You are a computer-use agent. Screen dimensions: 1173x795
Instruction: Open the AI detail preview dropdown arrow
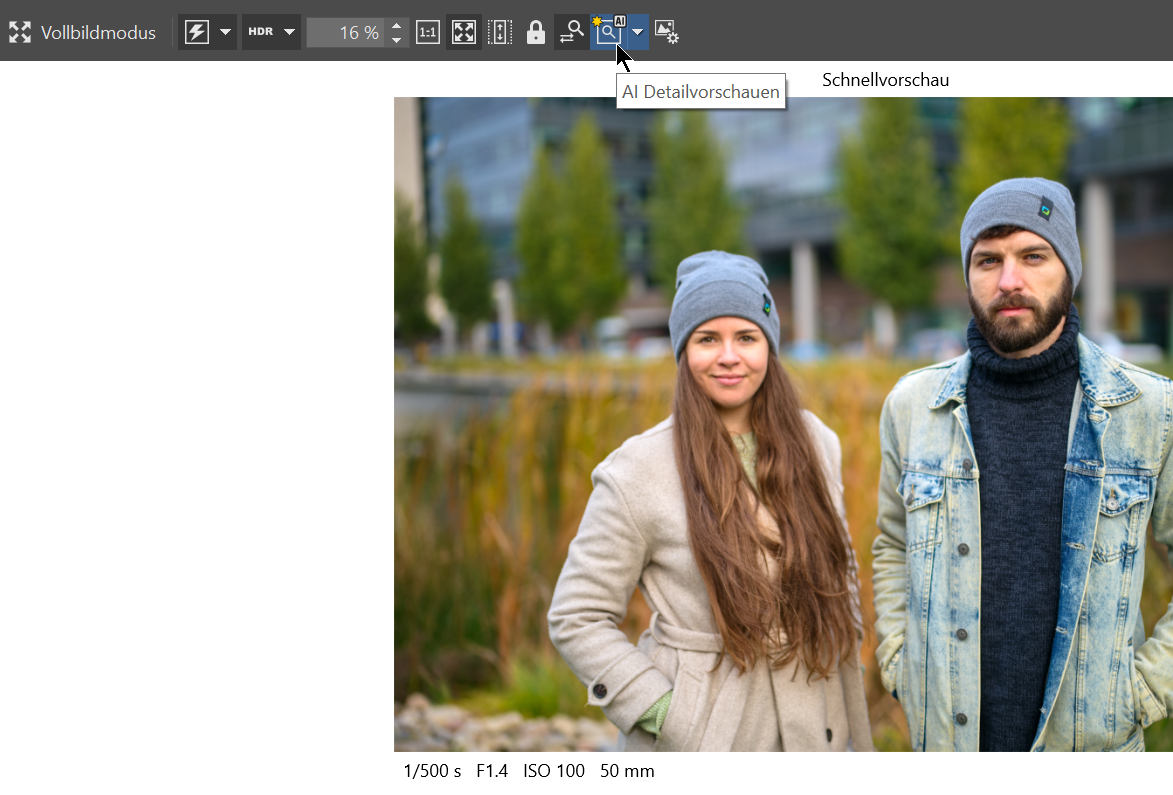(637, 32)
